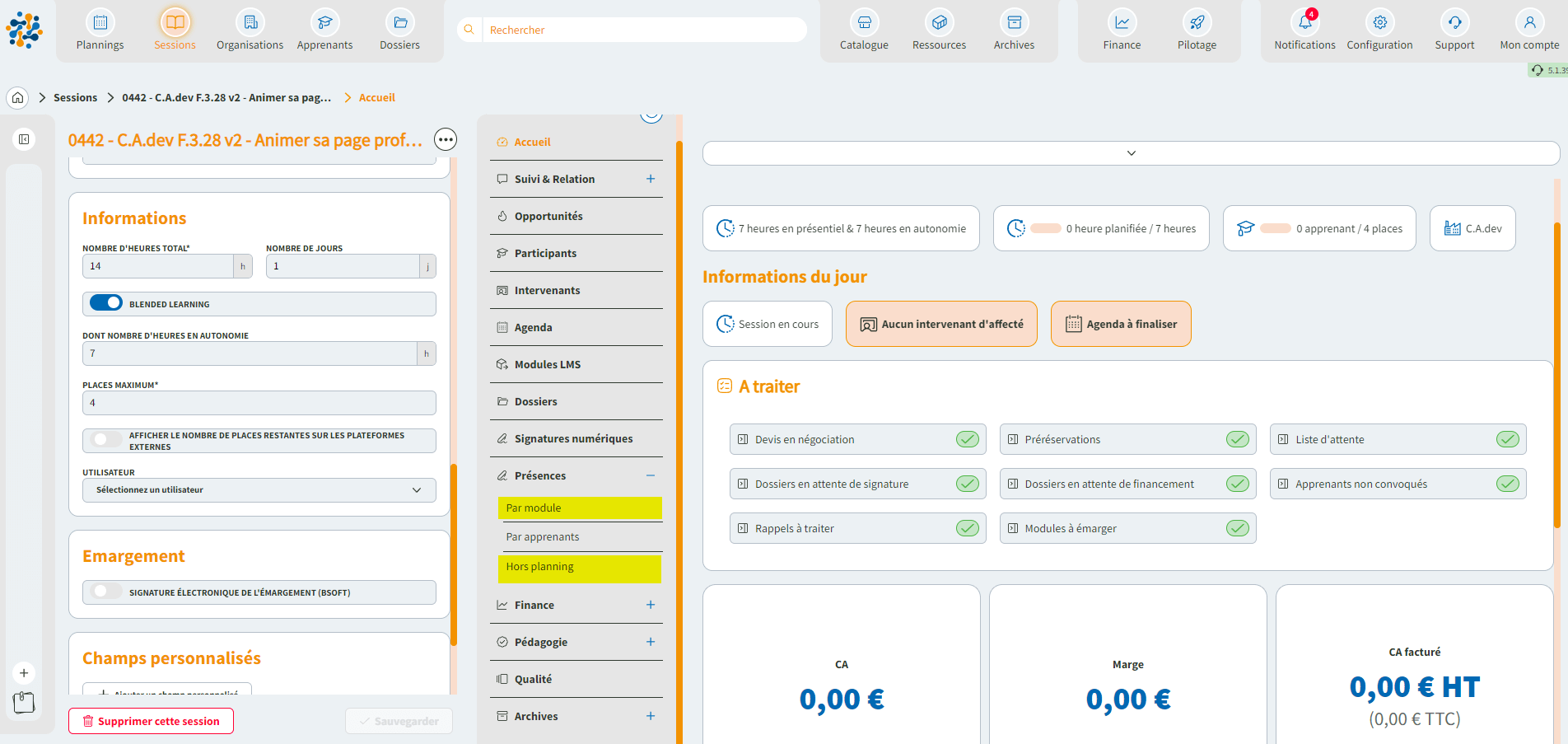Open the Participants menu item
Screen dimensions: 1568x744
(545, 253)
